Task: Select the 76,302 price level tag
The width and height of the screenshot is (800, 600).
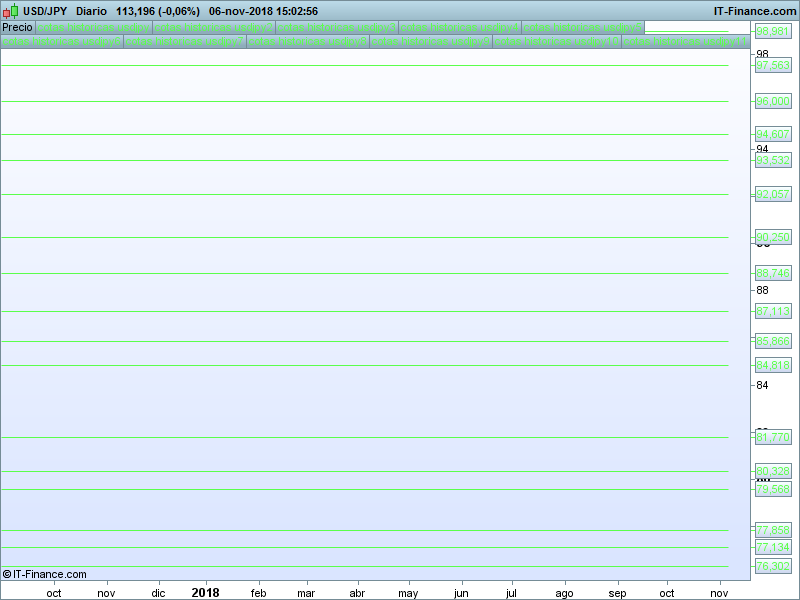Action: tap(773, 567)
